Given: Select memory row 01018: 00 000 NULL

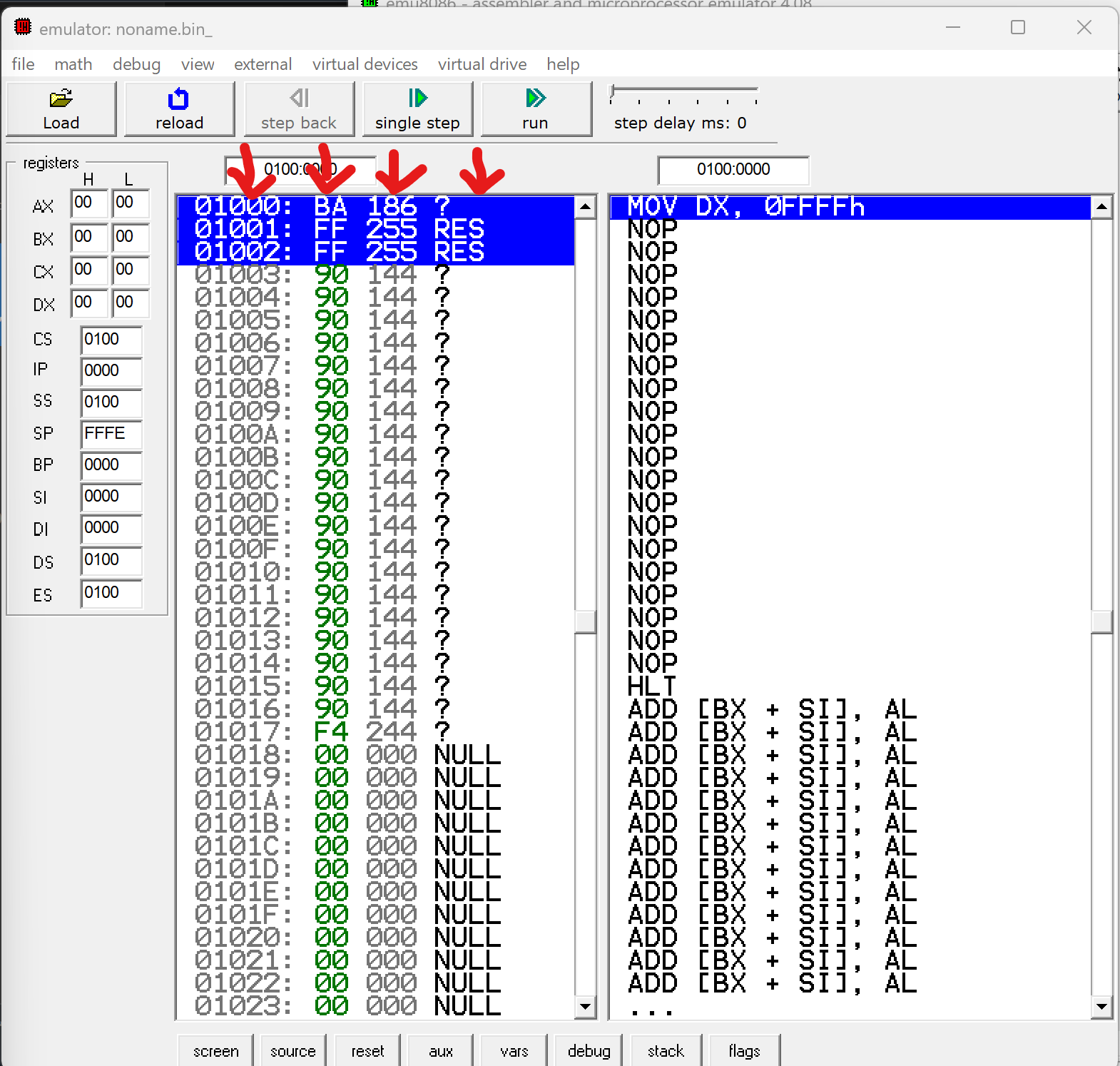Looking at the screenshot, I should click(375, 755).
